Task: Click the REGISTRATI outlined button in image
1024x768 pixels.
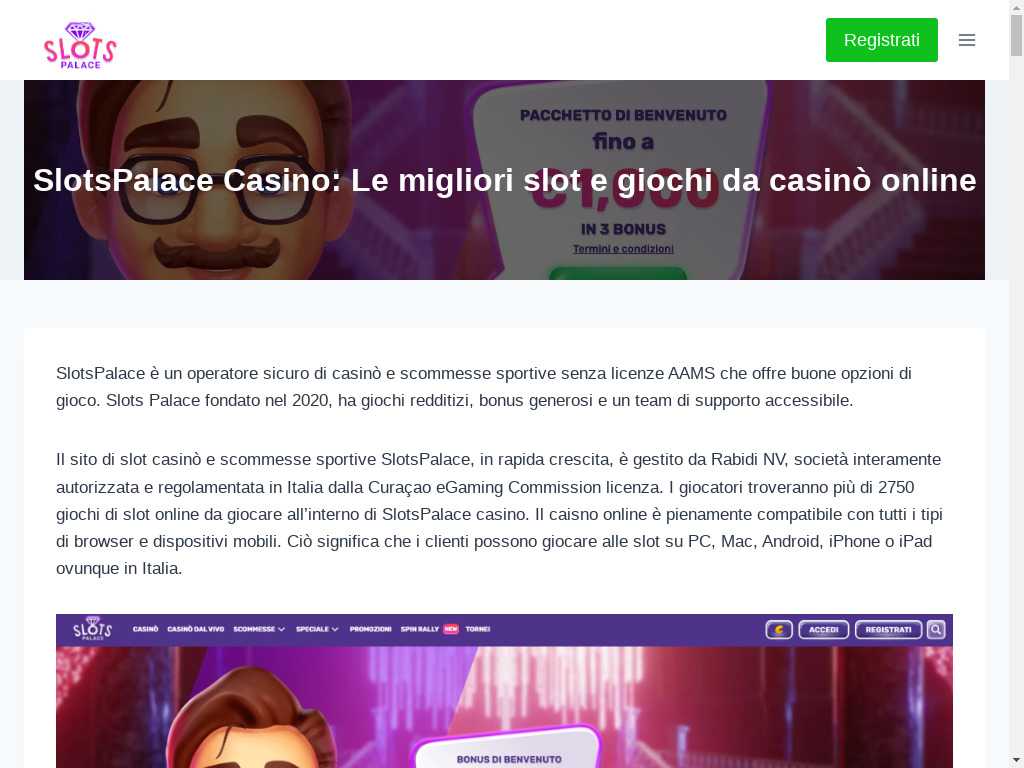Action: click(888, 630)
